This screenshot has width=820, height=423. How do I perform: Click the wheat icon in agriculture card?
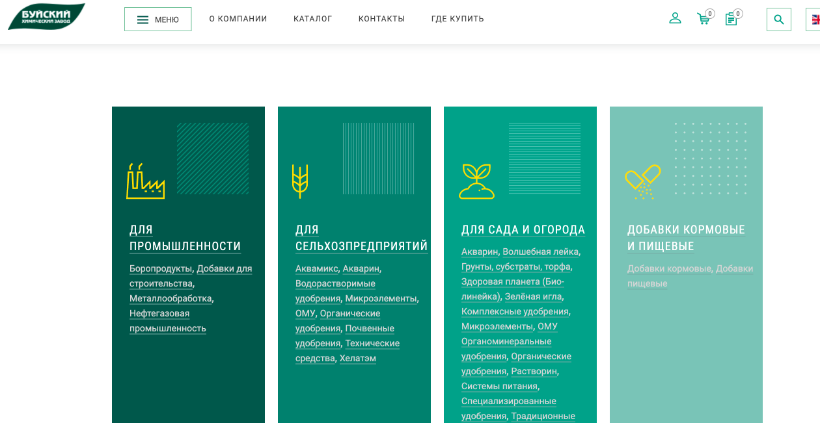(x=300, y=181)
